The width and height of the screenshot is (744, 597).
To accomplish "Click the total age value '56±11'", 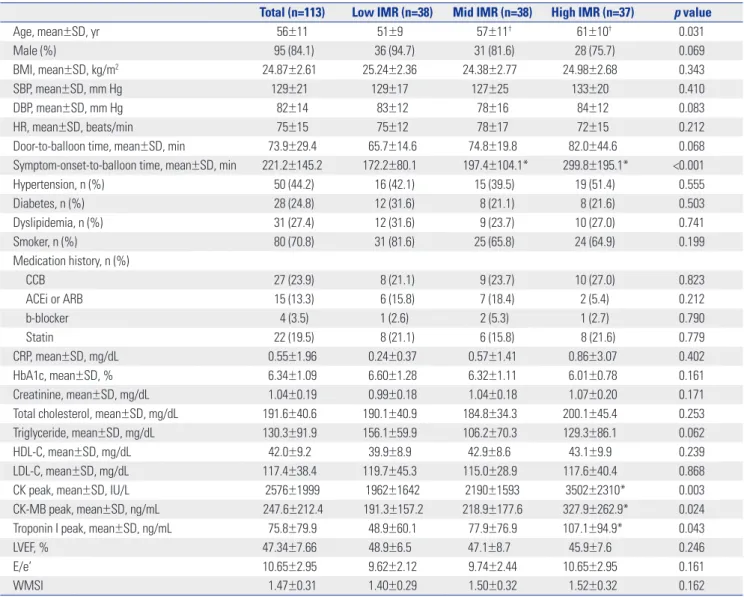I will coord(292,32).
